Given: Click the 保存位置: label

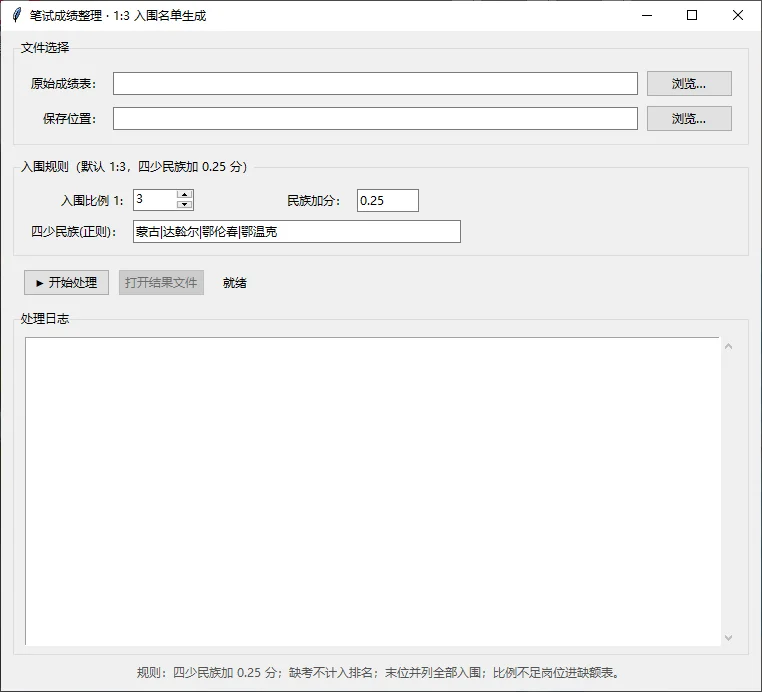Looking at the screenshot, I should click(69, 119).
